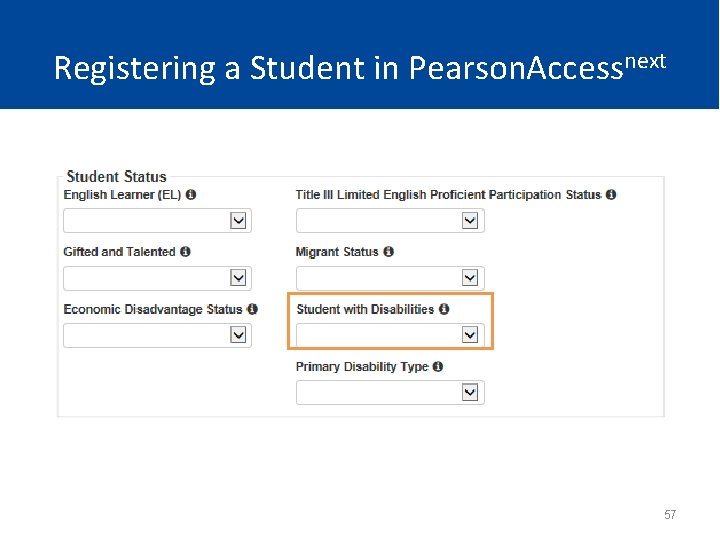Open the Primary Disability Type dropdown arrow
Screen dimensions: 720x540
point(470,393)
